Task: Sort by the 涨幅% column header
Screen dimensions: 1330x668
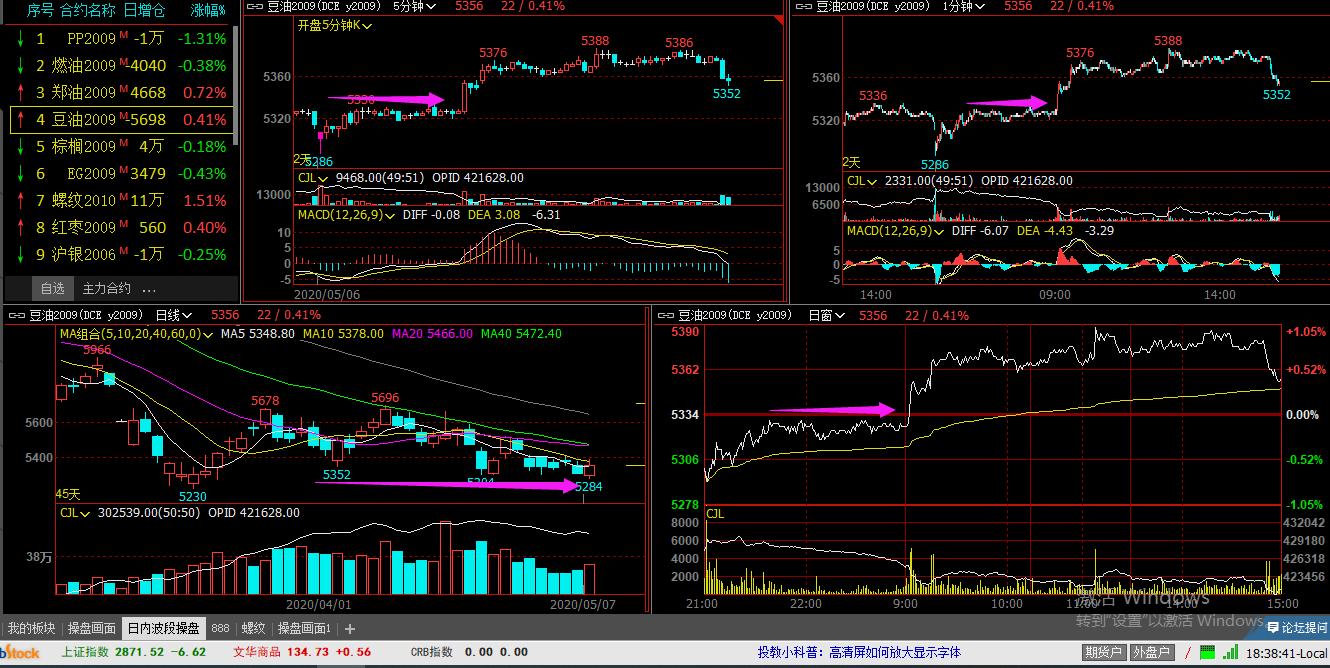Action: coord(208,10)
